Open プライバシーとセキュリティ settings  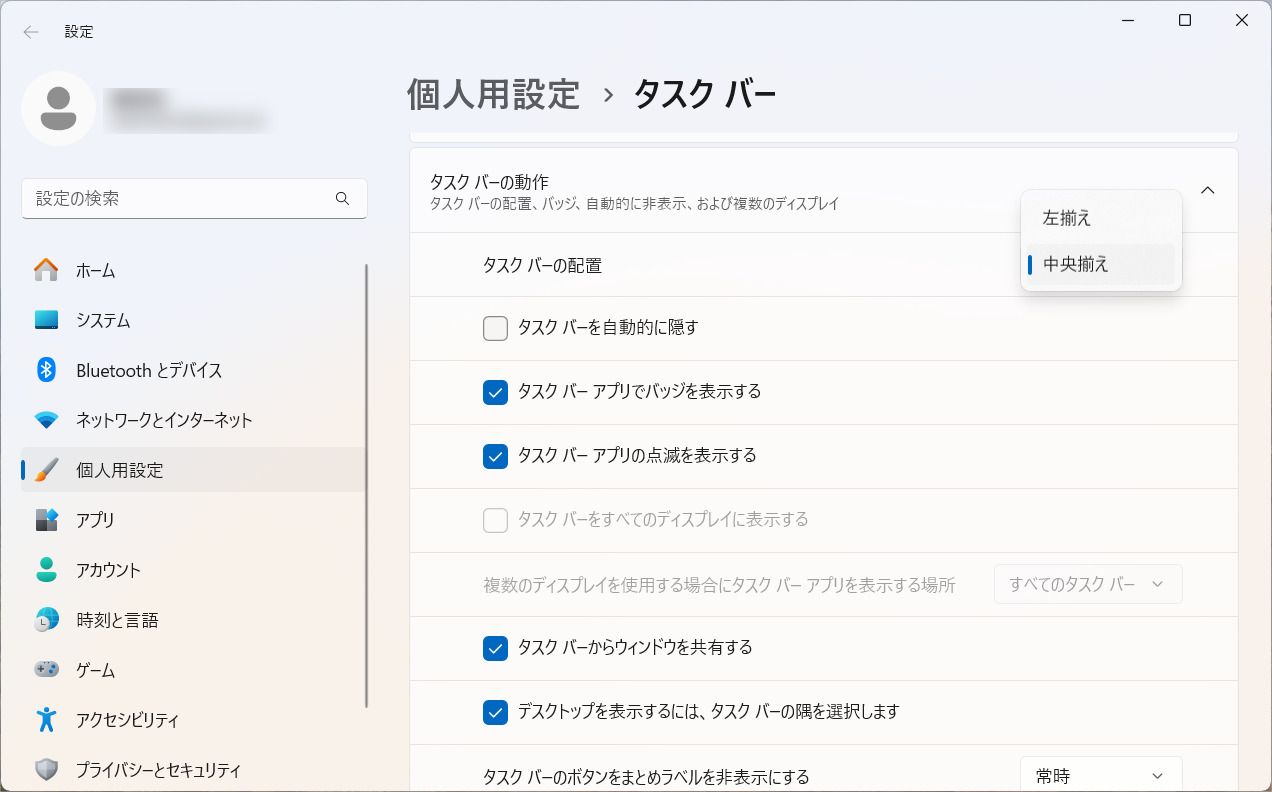(x=193, y=770)
